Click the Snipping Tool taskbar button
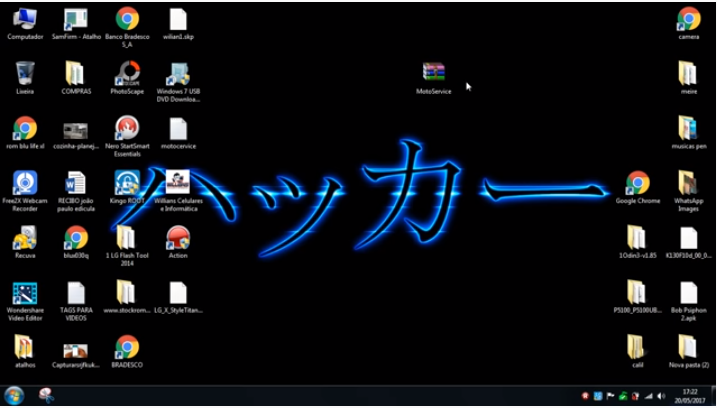Screen dimensions: 718x408 pyautogui.click(x=47, y=396)
